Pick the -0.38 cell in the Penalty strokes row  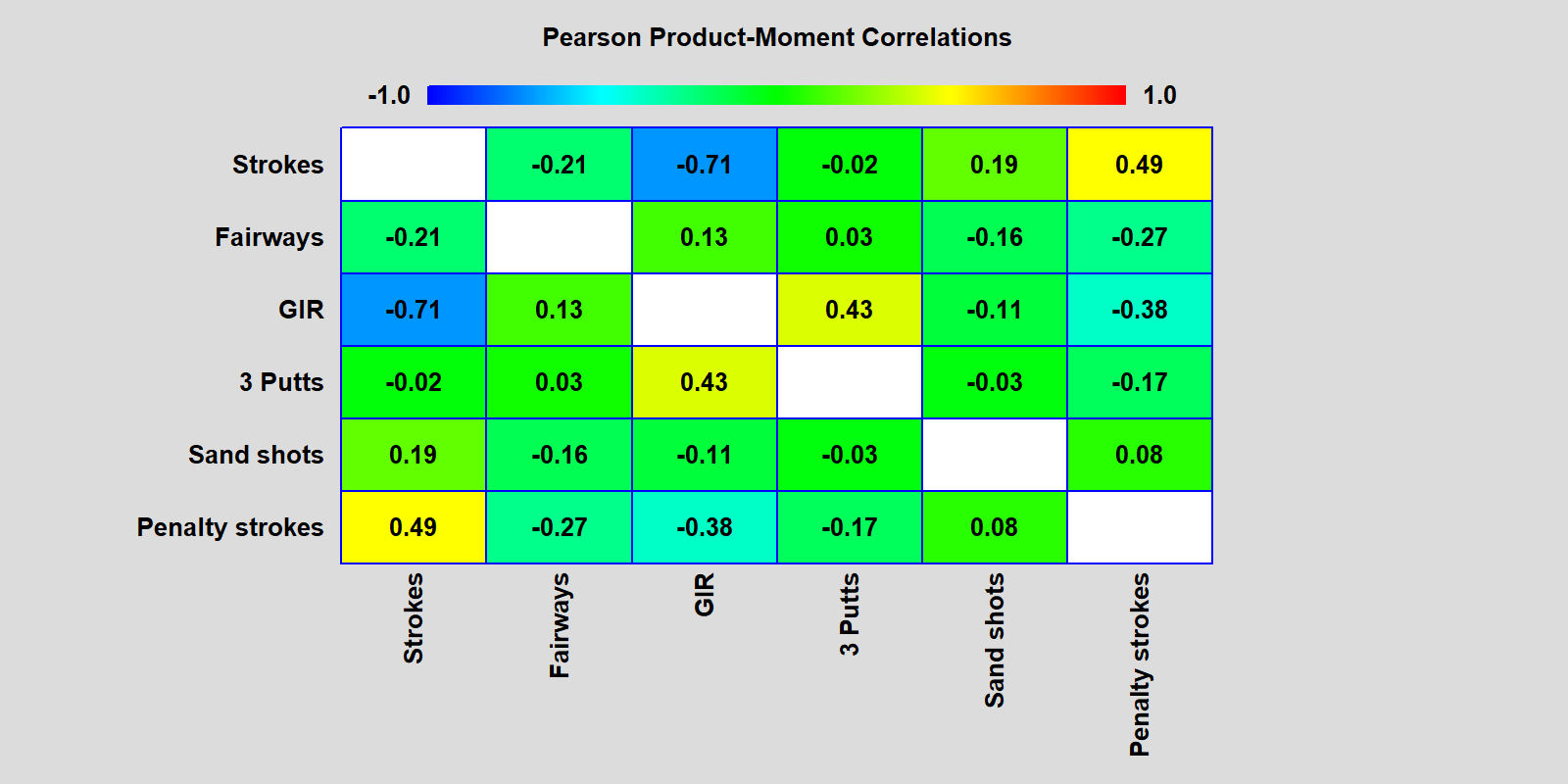pyautogui.click(x=704, y=527)
